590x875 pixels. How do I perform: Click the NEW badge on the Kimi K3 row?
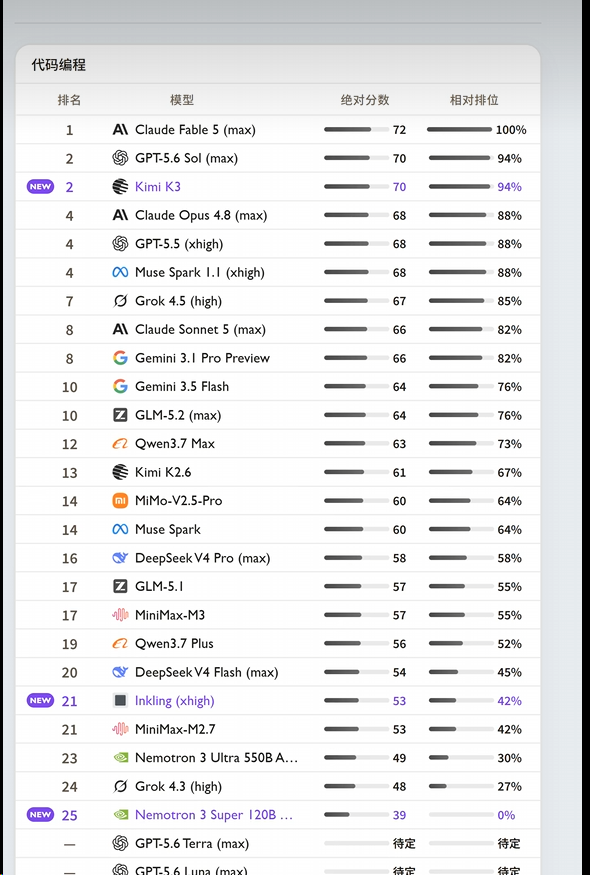click(40, 186)
